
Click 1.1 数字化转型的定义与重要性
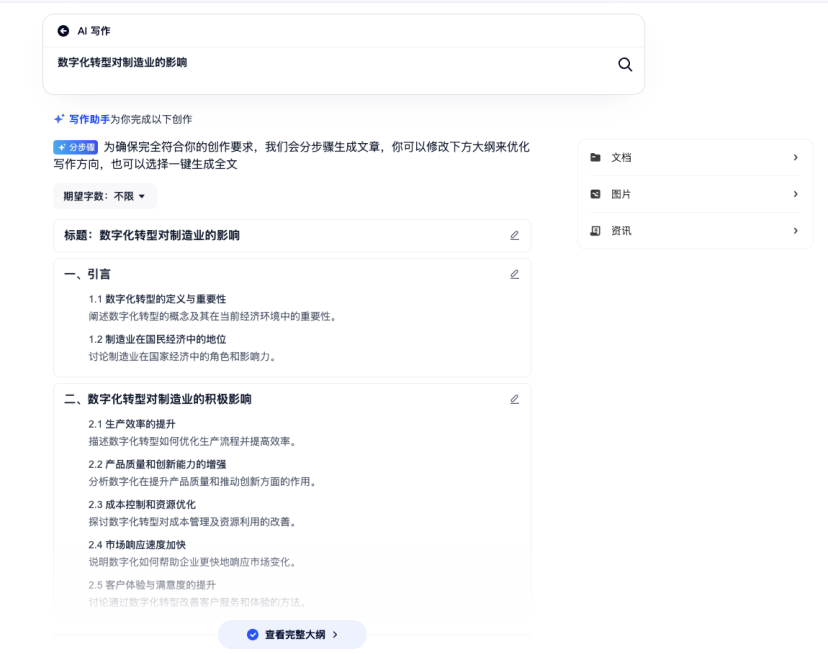157,299
